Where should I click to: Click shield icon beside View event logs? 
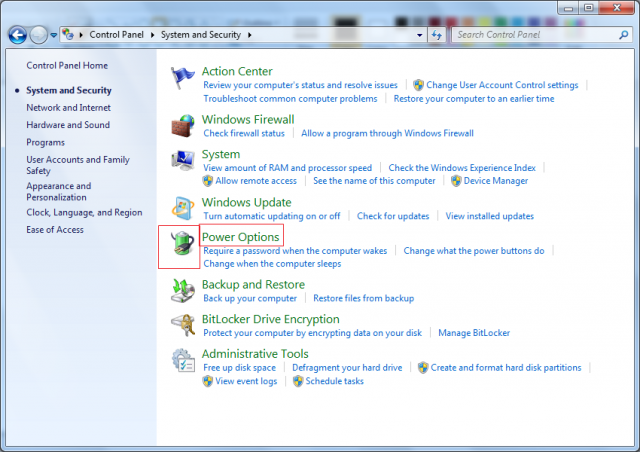[208, 381]
